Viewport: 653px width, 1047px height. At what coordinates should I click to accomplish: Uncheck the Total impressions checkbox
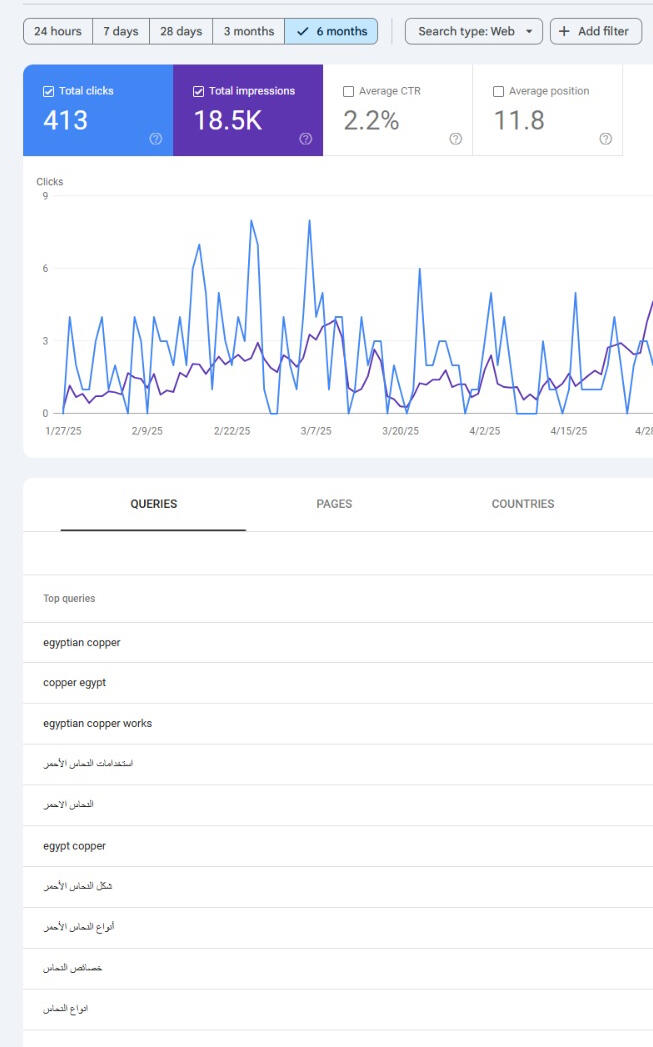(x=199, y=91)
